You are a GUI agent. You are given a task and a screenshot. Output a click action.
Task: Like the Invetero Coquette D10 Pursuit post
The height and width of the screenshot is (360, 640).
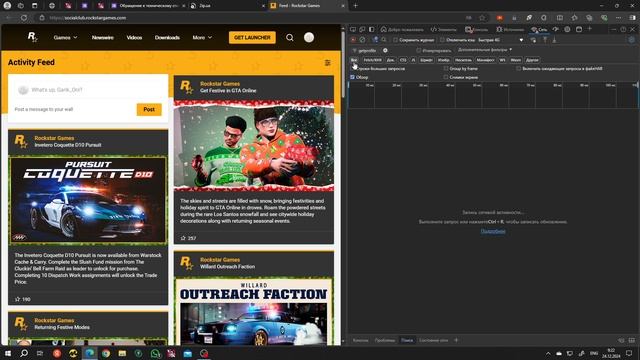pyautogui.click(x=18, y=299)
